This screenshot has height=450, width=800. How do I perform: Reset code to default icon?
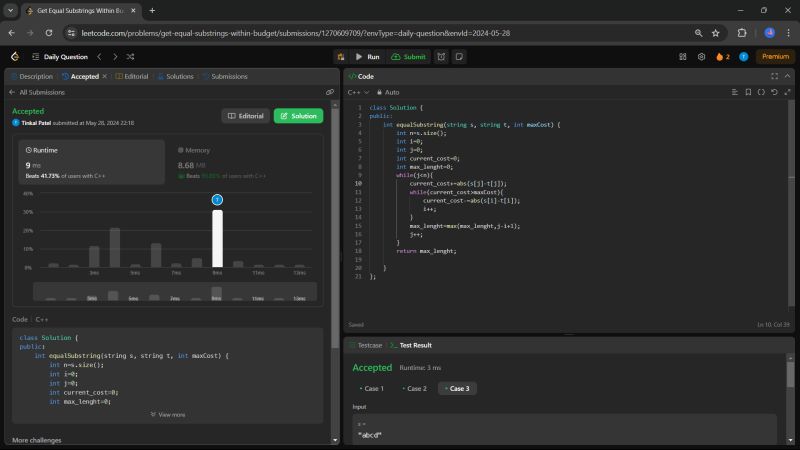pos(773,92)
